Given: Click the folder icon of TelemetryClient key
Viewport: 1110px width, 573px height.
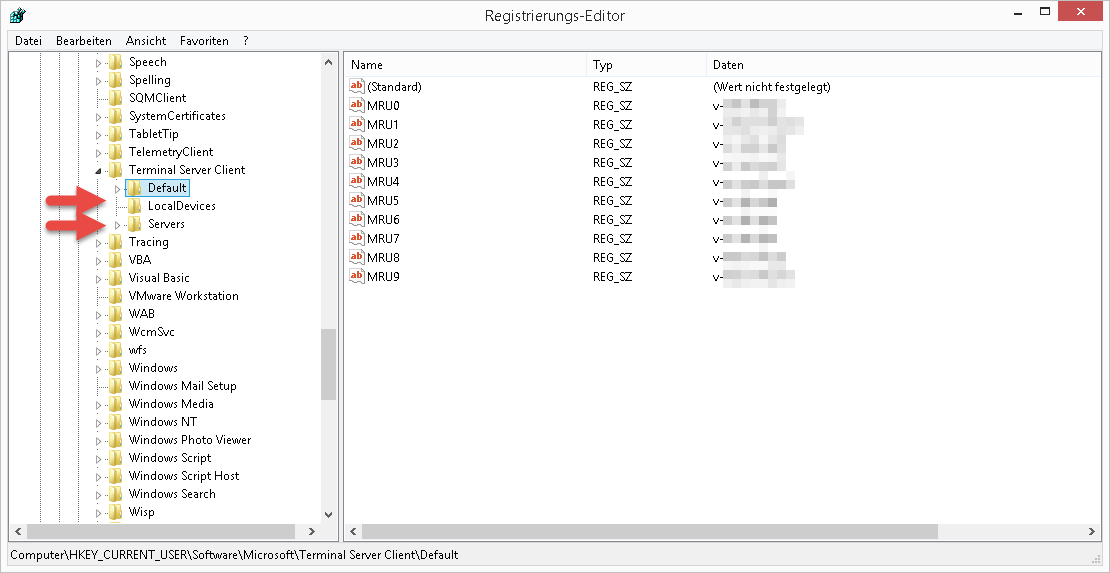Looking at the screenshot, I should (x=115, y=152).
